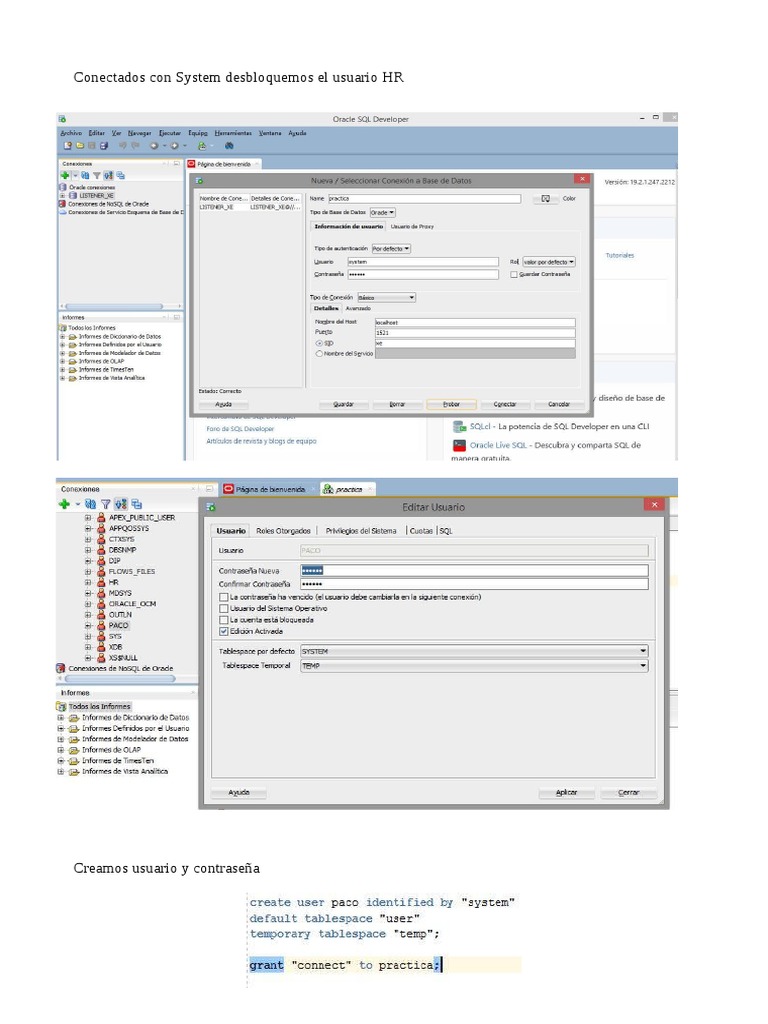
Task: Click the Probar button
Action: point(451,404)
